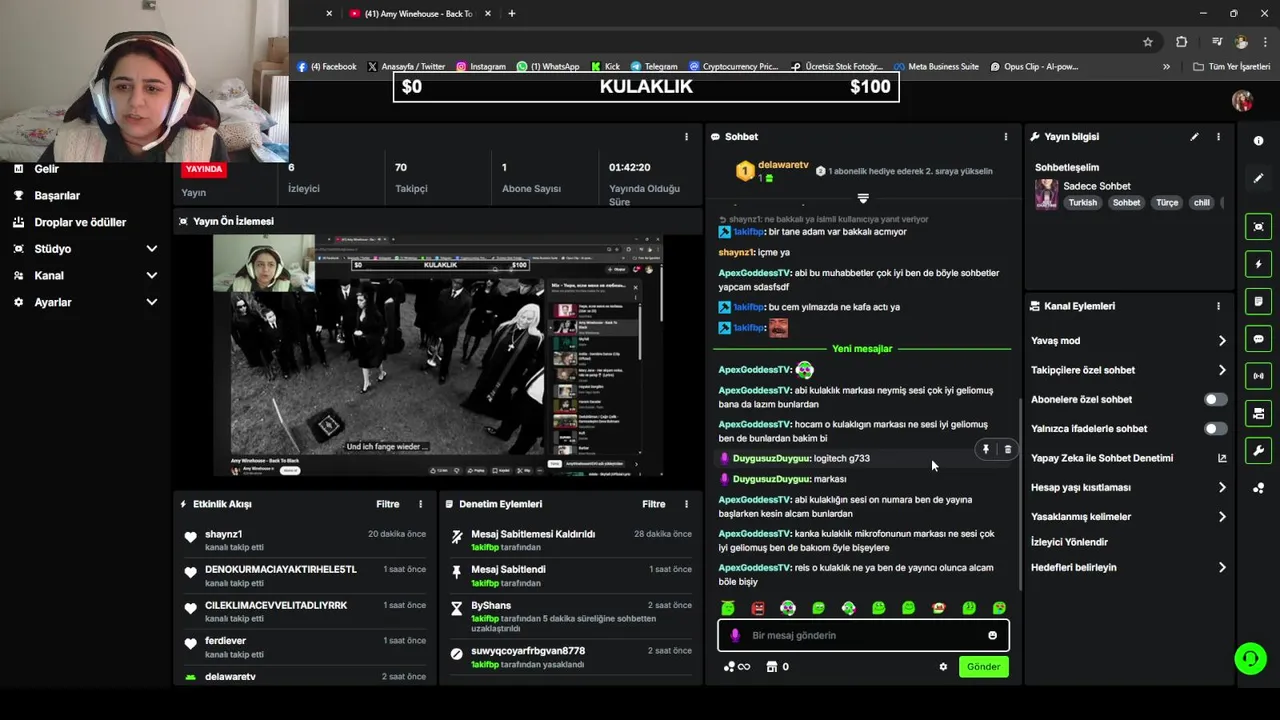Open the stats panel three-dot menu

(686, 137)
